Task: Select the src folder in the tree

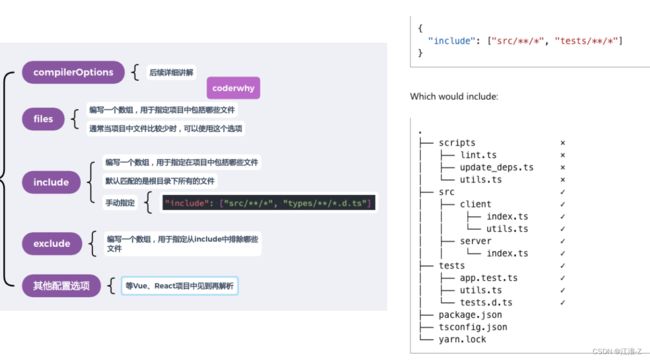Action: coord(446,192)
